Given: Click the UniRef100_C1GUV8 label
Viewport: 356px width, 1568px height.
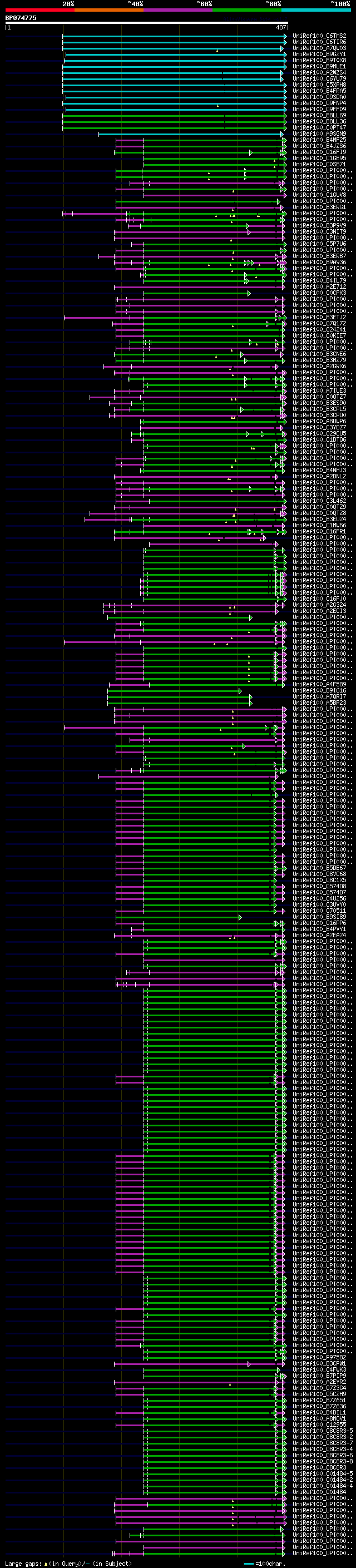Looking at the screenshot, I should click(319, 195).
